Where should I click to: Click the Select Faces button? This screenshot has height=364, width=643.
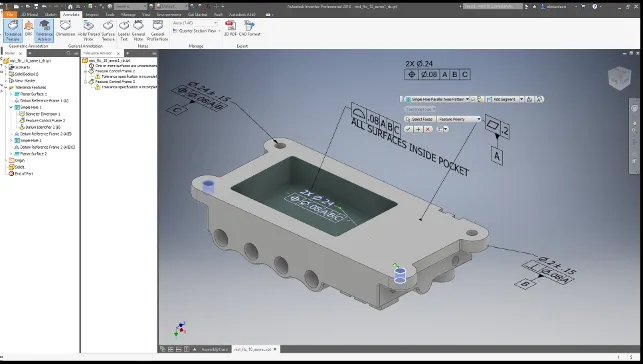click(419, 119)
